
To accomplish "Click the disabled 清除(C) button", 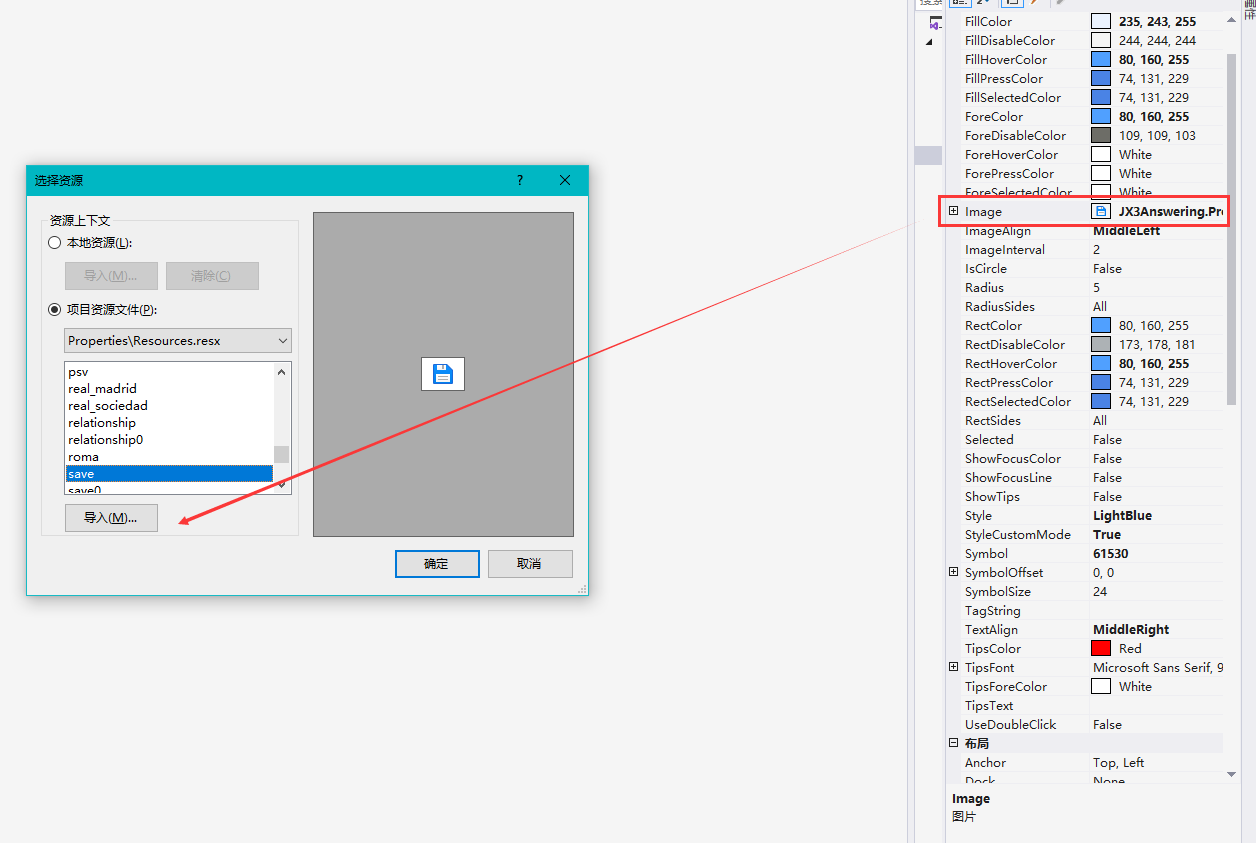I will click(x=212, y=275).
